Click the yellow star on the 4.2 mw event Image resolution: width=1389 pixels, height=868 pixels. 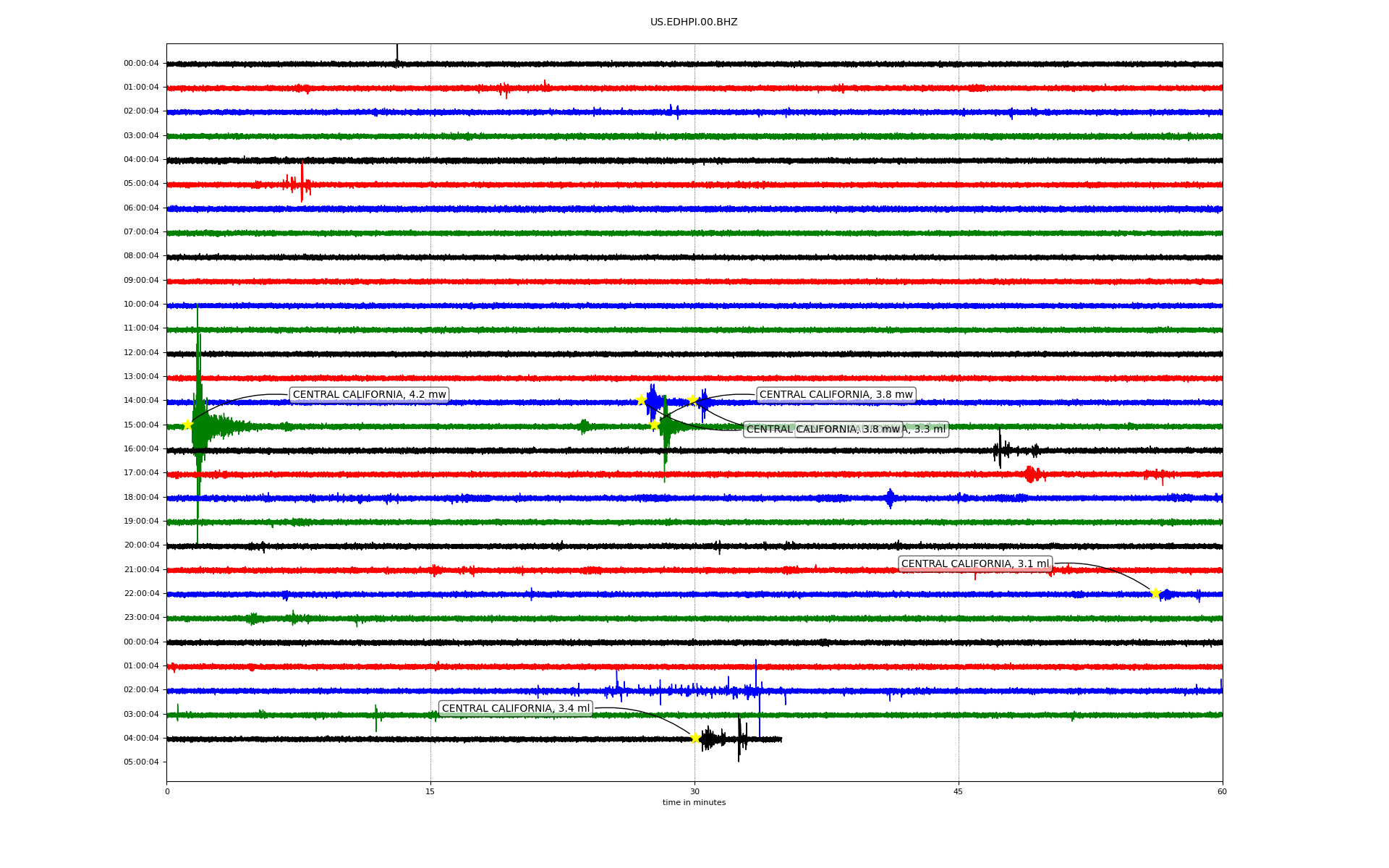[187, 425]
